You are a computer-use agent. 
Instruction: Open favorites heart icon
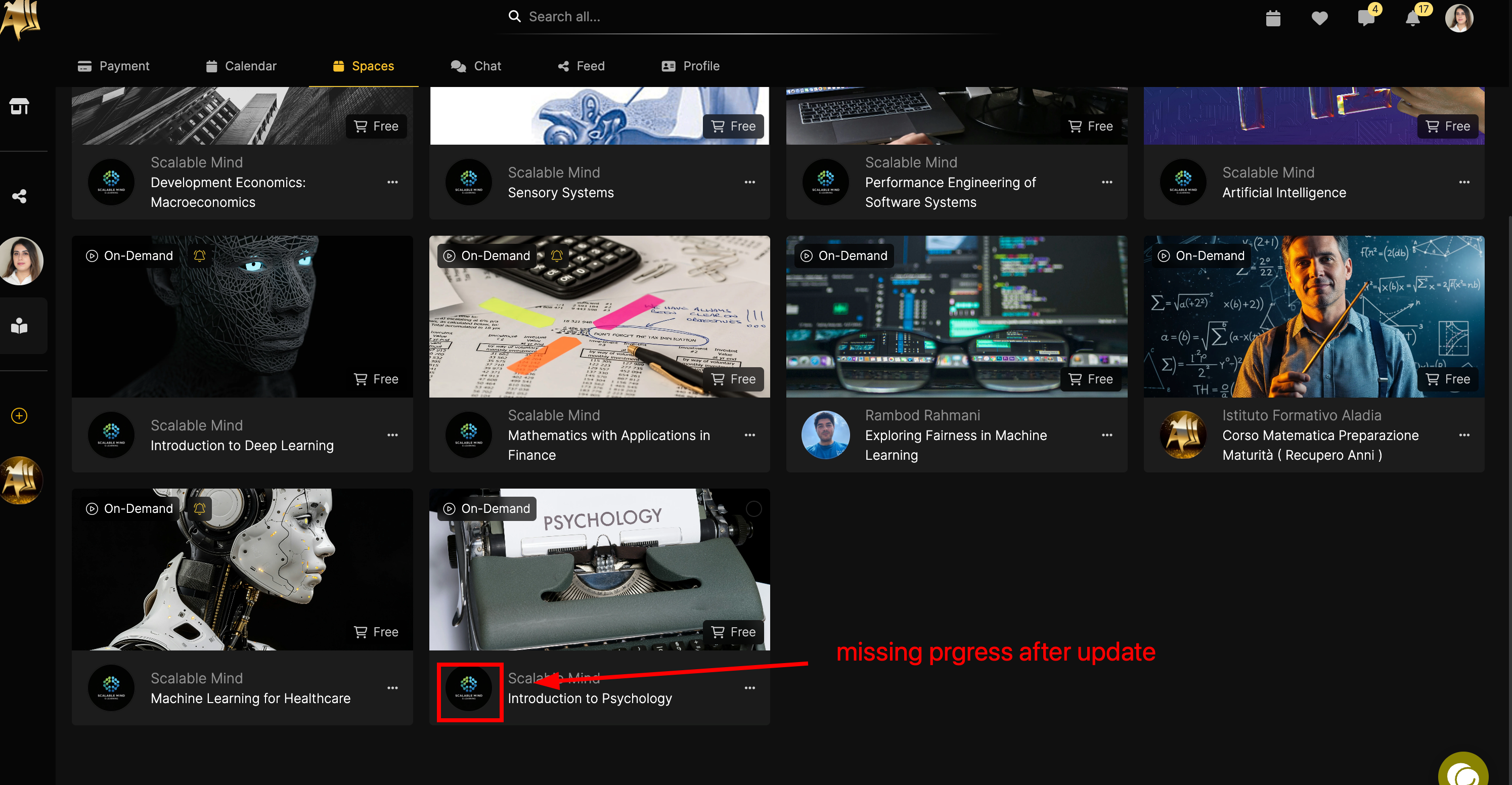[1319, 18]
